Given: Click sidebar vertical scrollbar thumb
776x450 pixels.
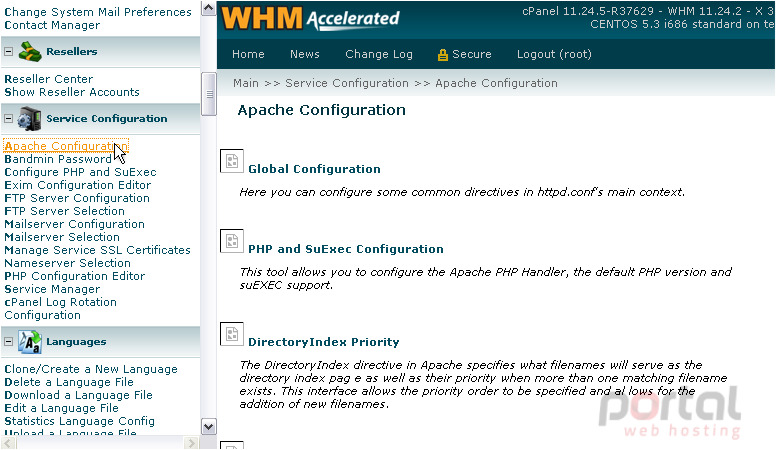Looking at the screenshot, I should click(209, 94).
